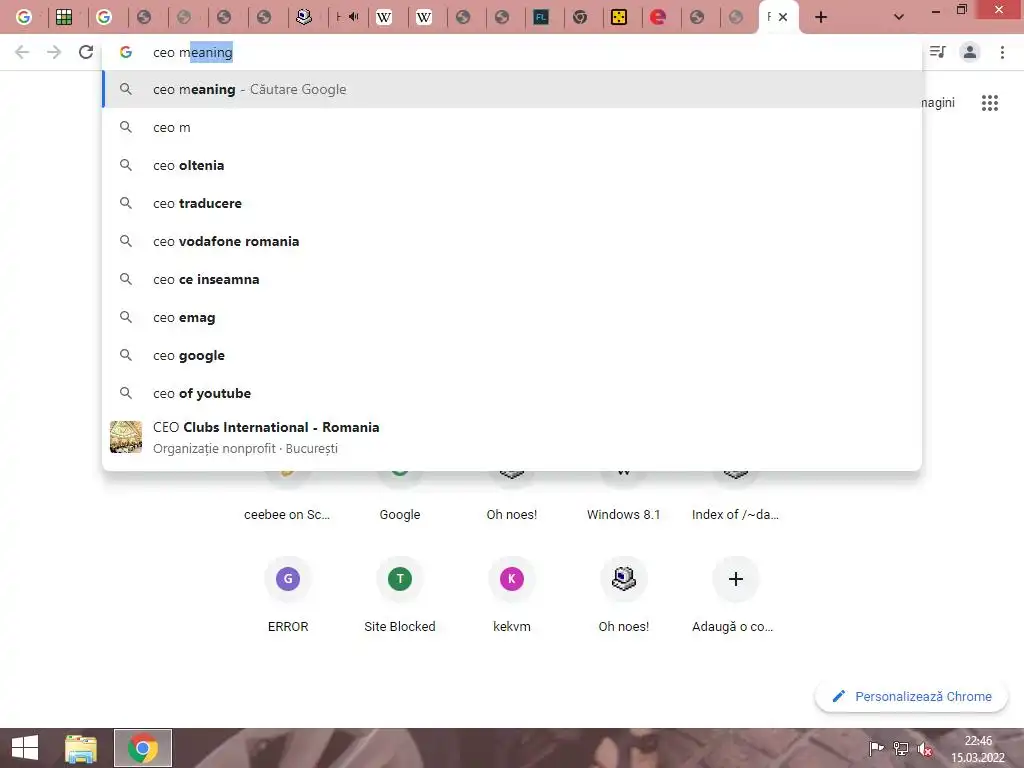Open the kekvm shortcut tile
Screen dimensions: 1024x768
pyautogui.click(x=512, y=594)
